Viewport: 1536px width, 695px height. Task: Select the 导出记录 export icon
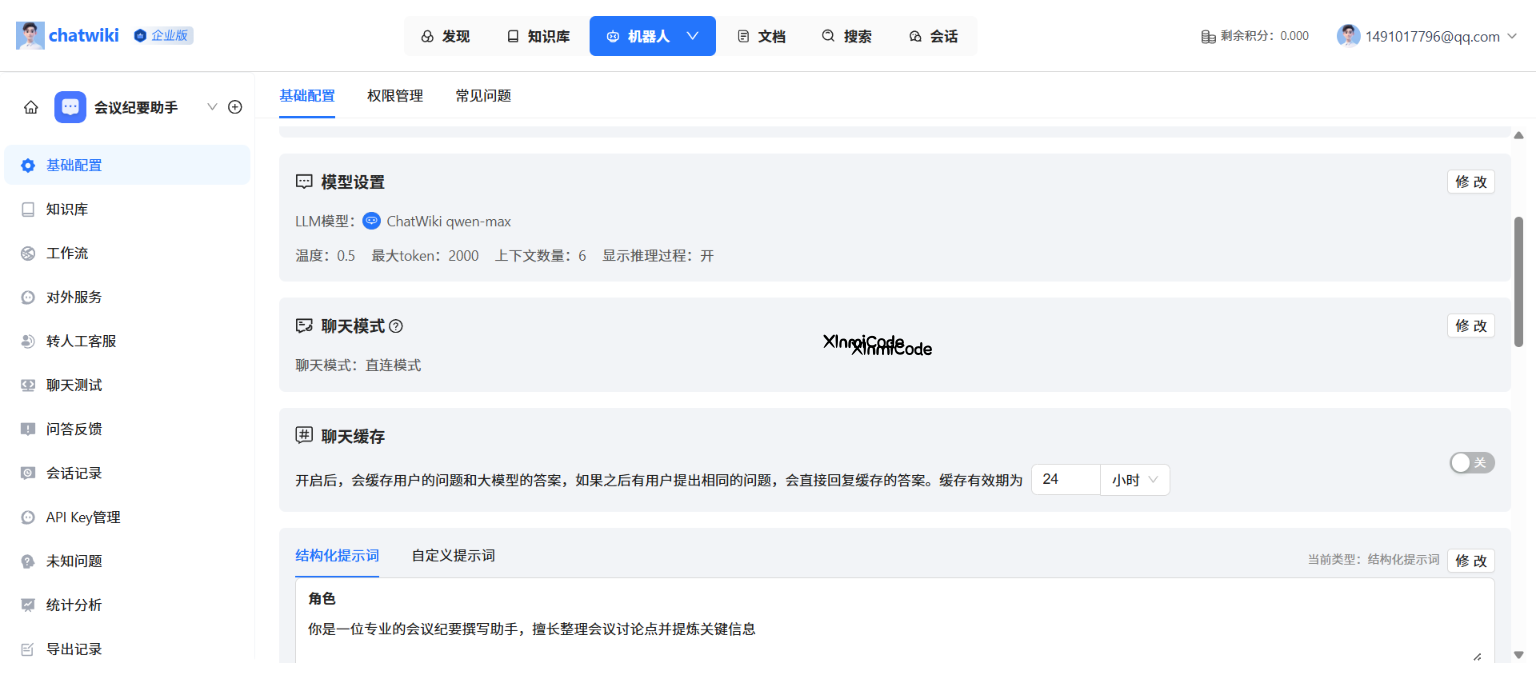click(x=27, y=648)
